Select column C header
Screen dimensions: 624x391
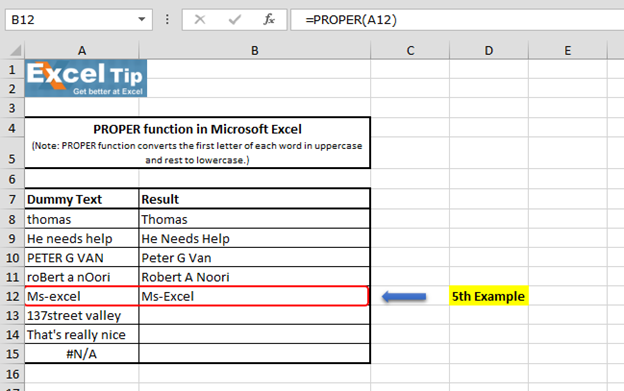coord(410,51)
